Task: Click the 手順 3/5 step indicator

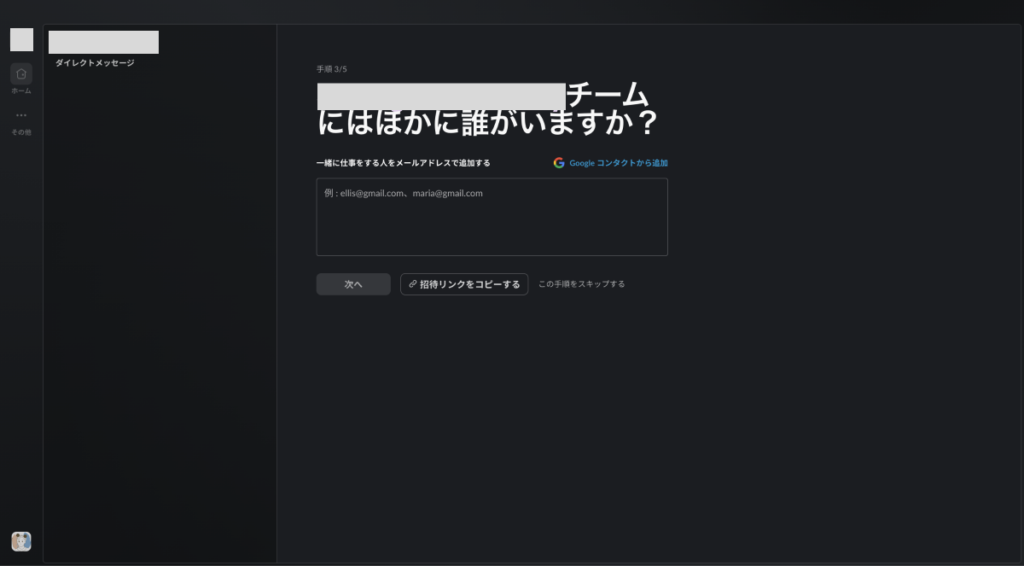Action: (332, 69)
